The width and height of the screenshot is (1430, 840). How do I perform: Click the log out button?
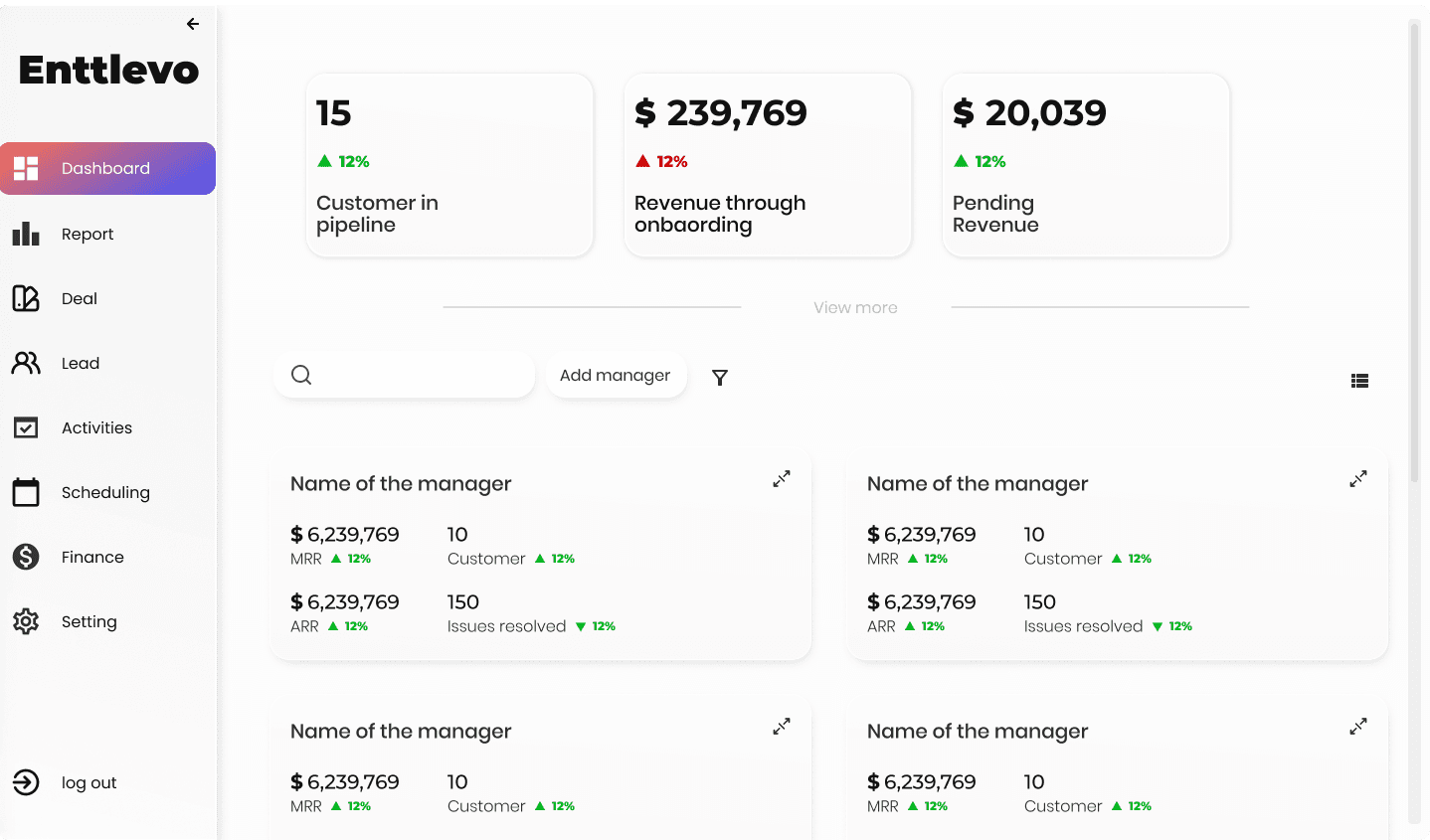point(88,783)
